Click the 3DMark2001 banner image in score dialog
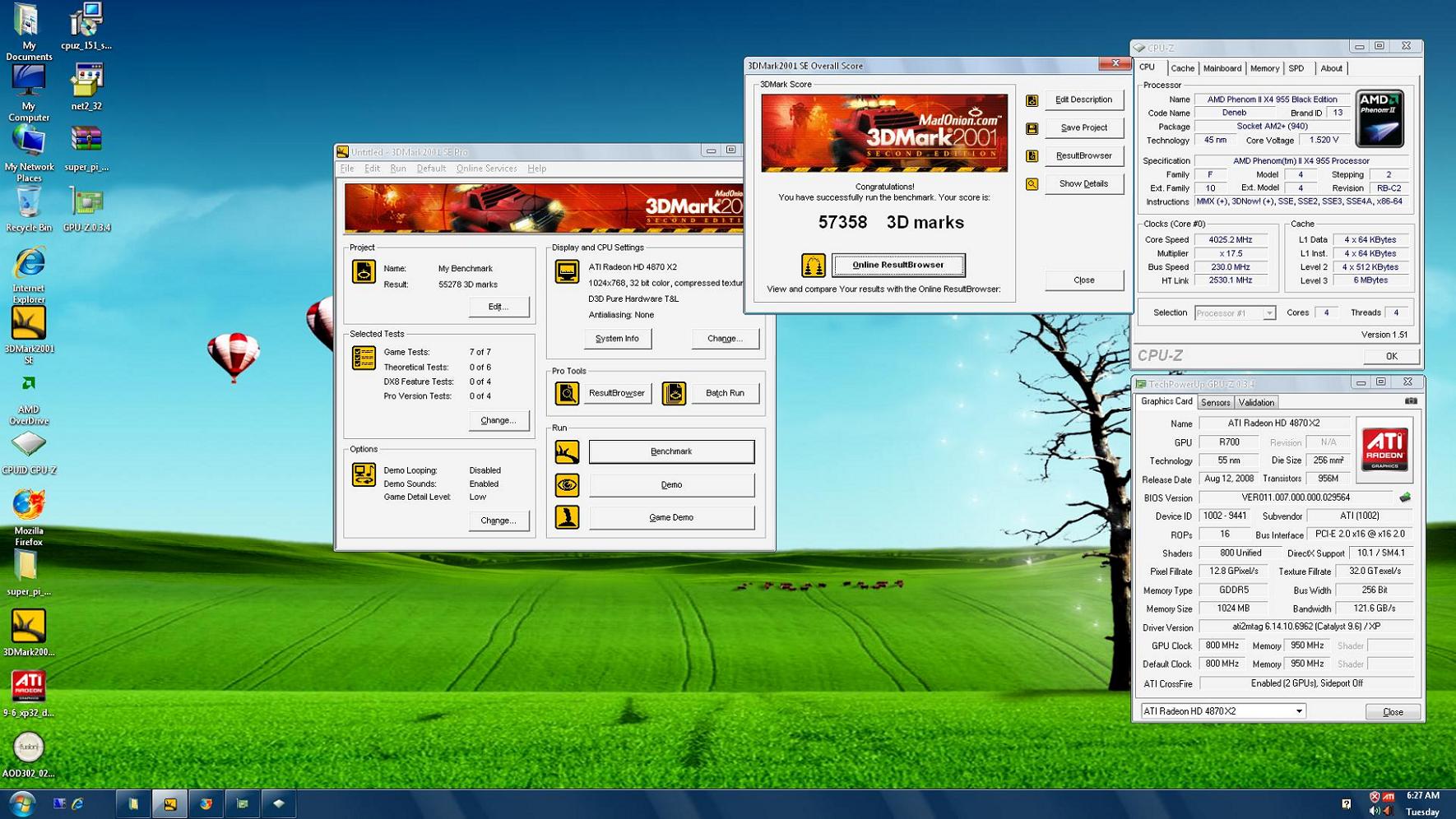The height and width of the screenshot is (819, 1456). [883, 133]
